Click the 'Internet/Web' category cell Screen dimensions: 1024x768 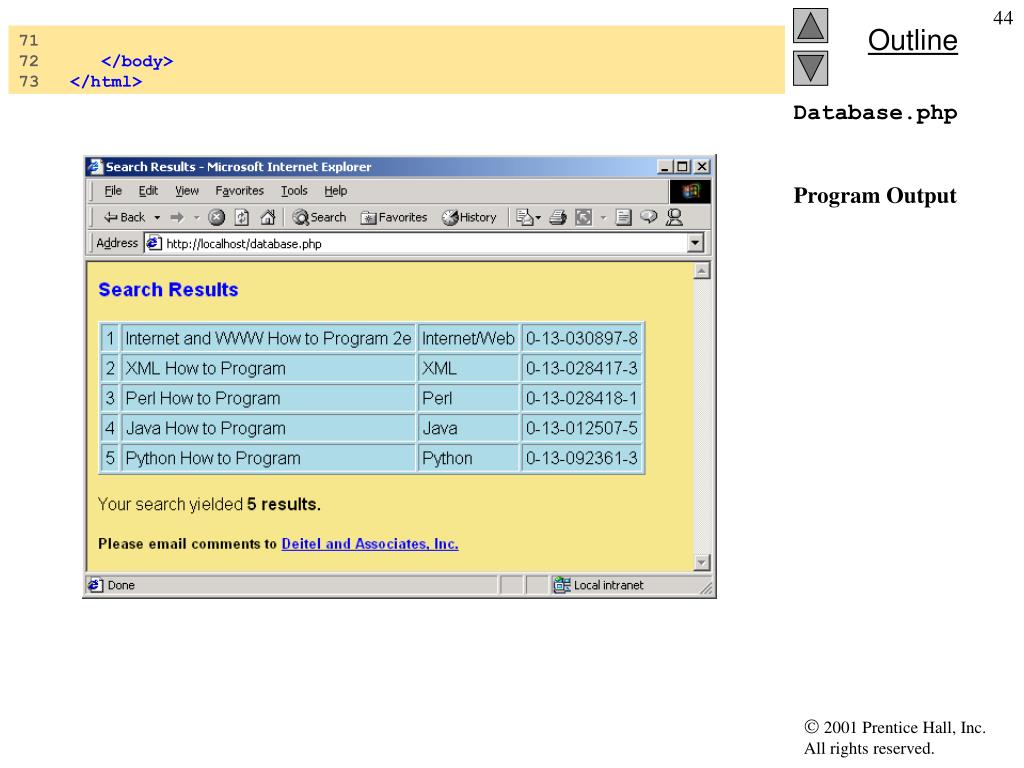468,338
